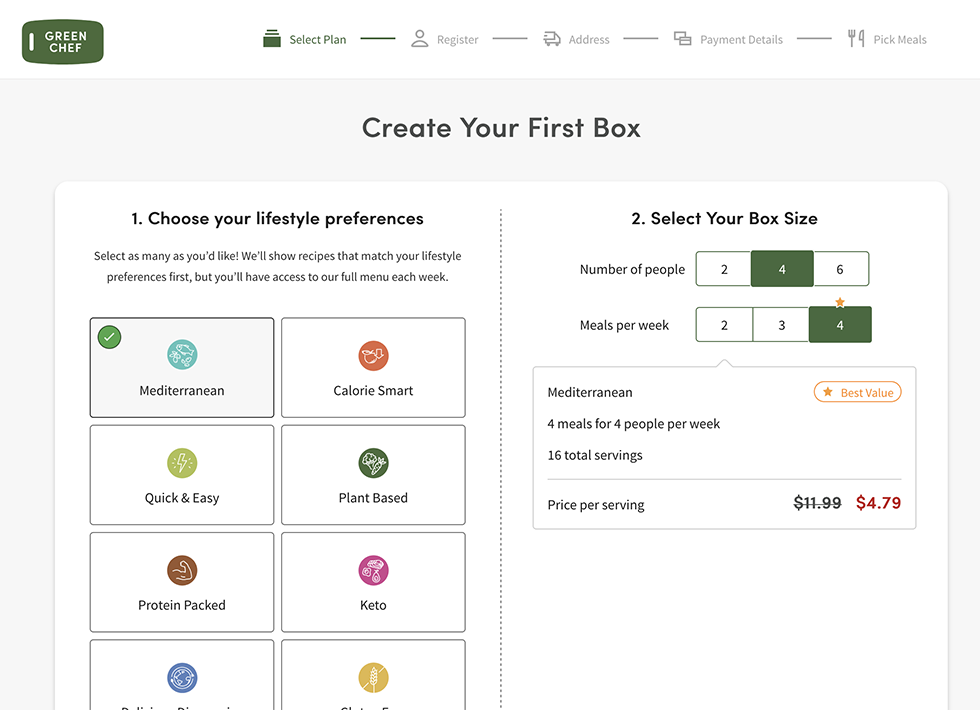Click the 'Number of people' label

pos(632,269)
